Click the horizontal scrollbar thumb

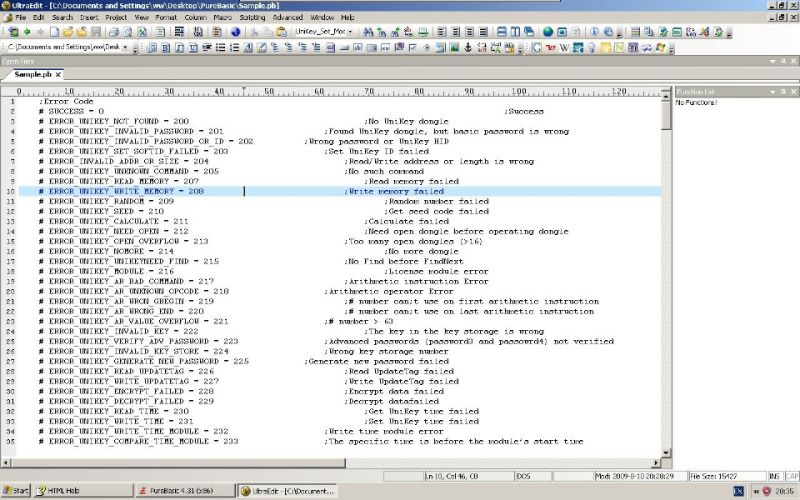click(x=179, y=463)
